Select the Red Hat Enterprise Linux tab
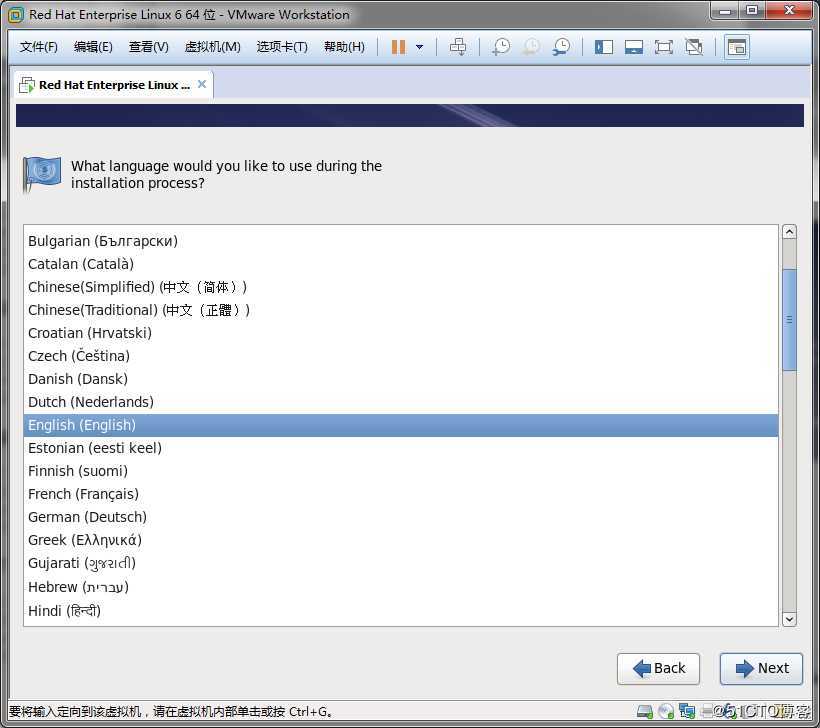Image resolution: width=820 pixels, height=728 pixels. [x=113, y=85]
